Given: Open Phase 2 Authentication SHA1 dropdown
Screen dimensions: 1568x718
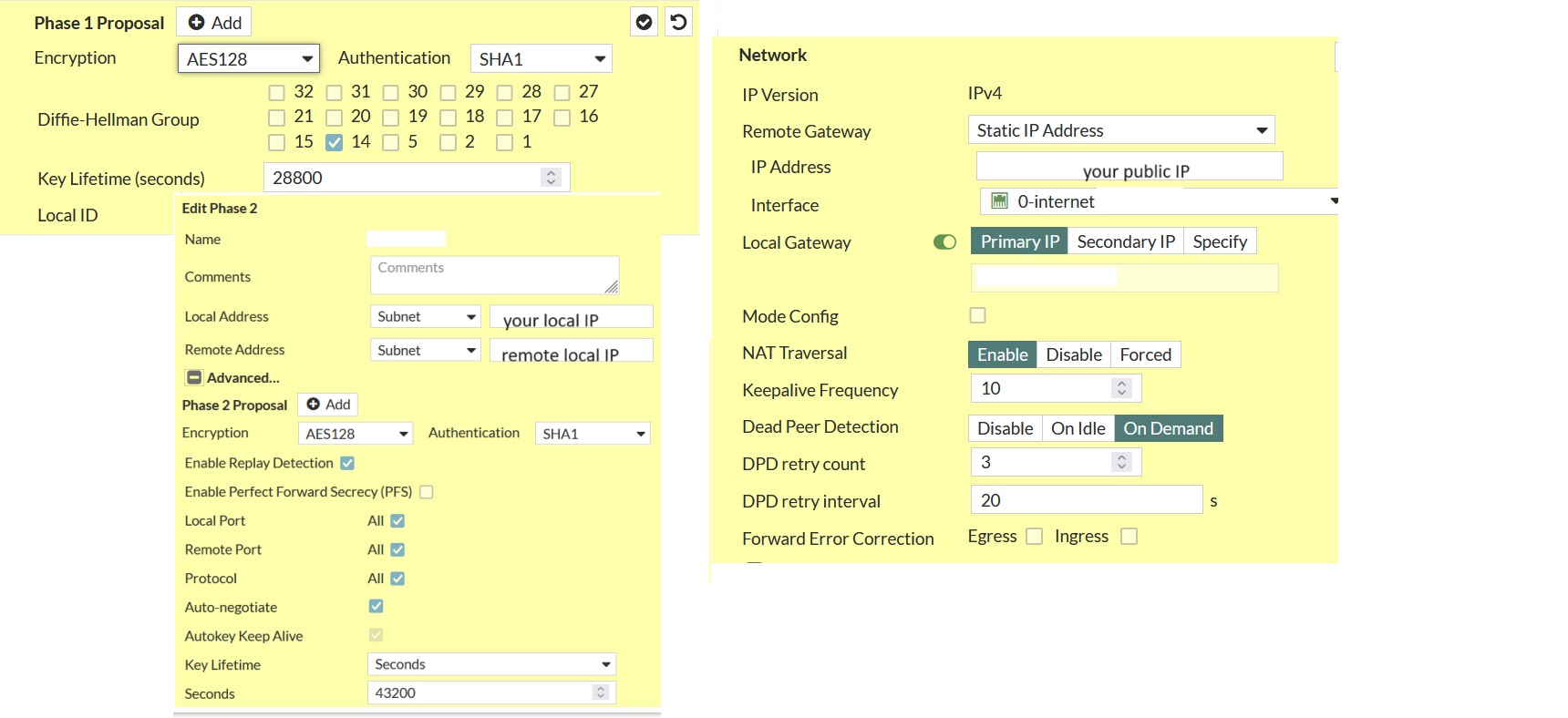Looking at the screenshot, I should coord(593,434).
